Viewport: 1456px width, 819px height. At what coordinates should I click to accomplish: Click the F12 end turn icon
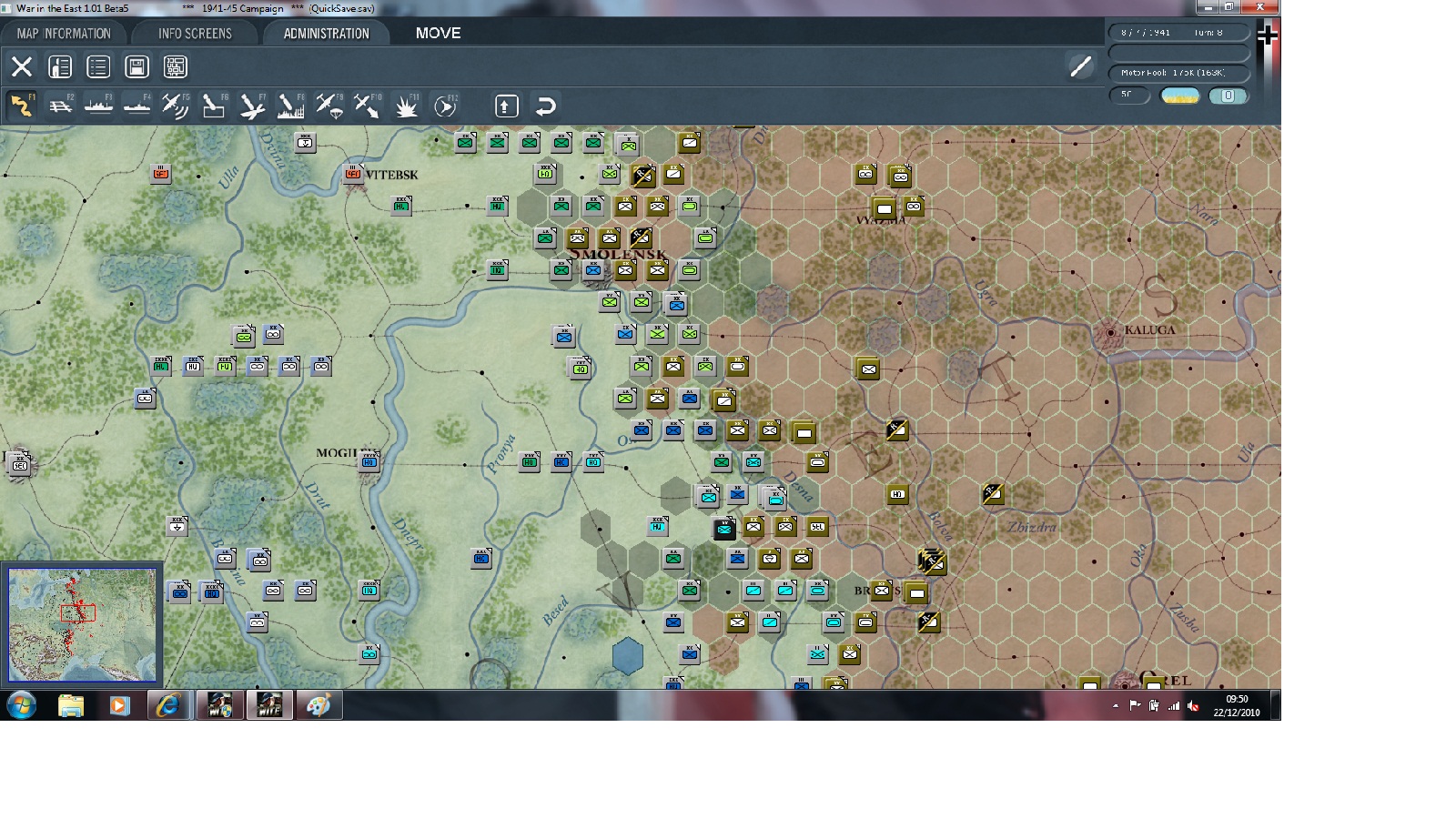(445, 106)
